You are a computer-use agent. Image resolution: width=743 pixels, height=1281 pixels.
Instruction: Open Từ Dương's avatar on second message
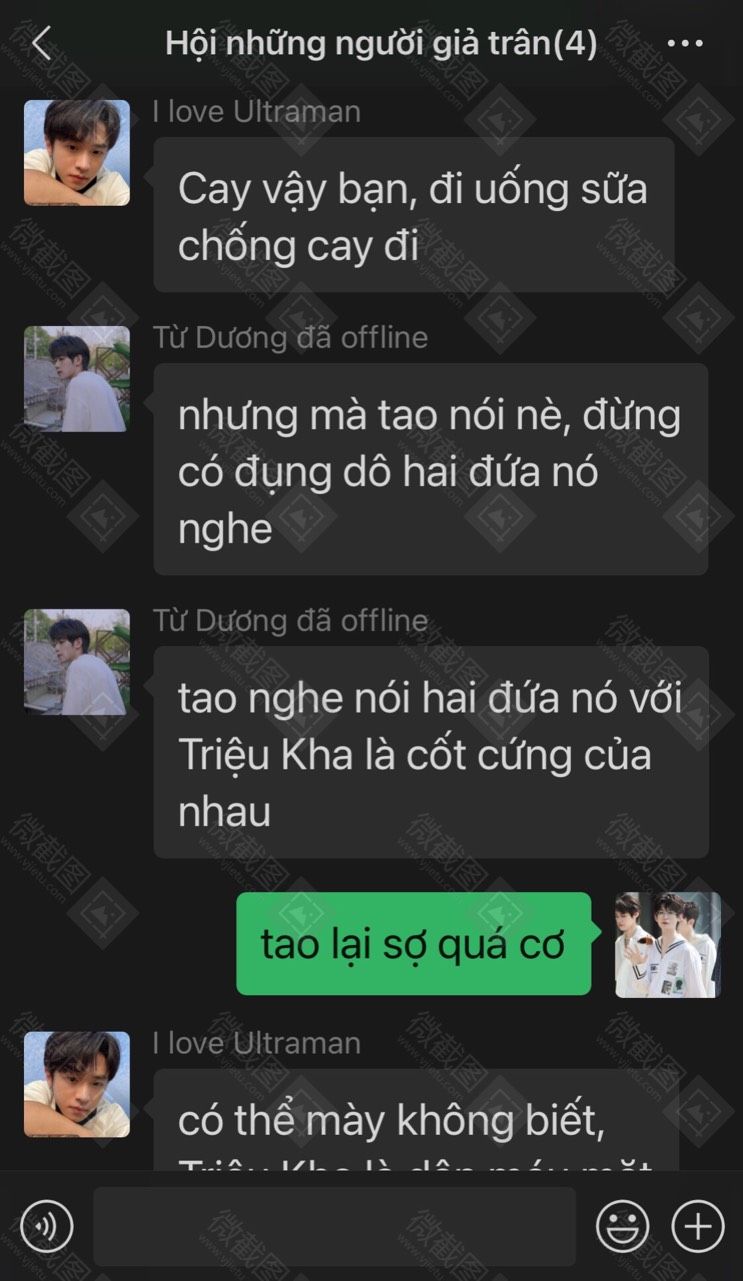(77, 379)
